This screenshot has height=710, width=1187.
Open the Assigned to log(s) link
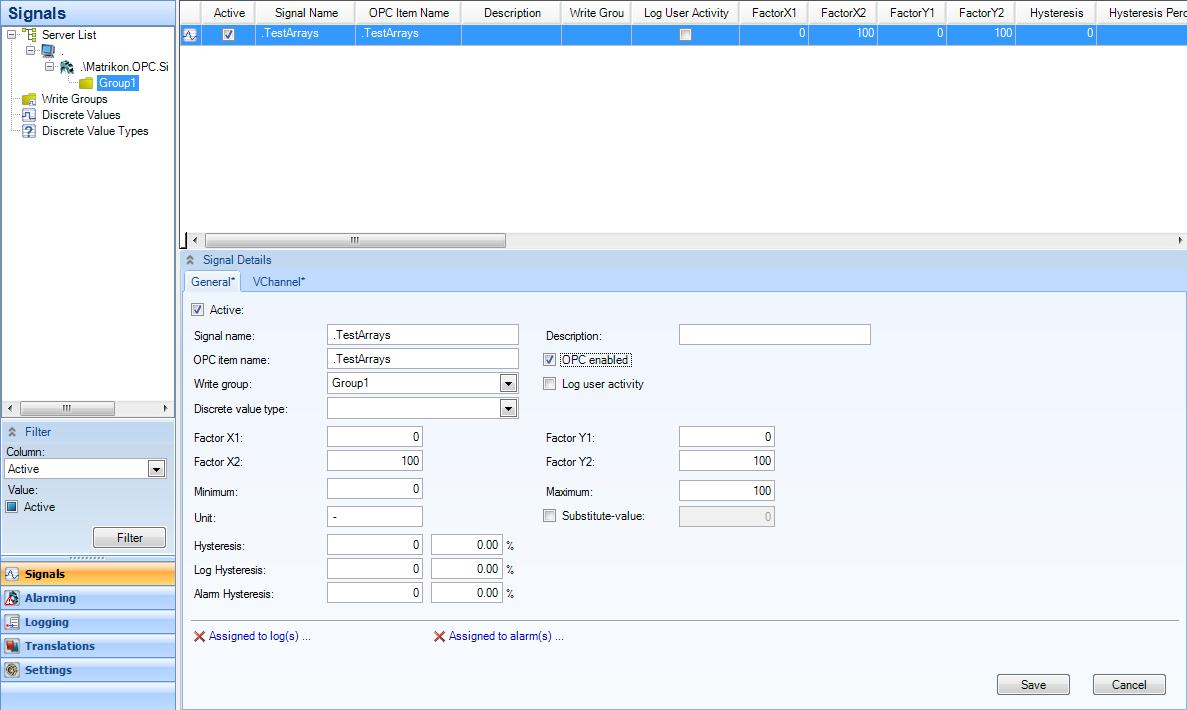(259, 636)
